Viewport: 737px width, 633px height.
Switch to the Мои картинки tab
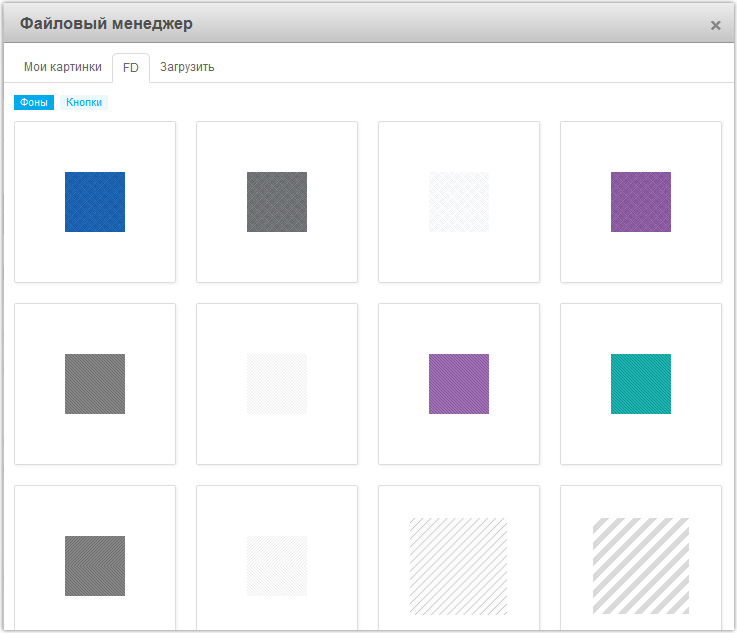[62, 67]
